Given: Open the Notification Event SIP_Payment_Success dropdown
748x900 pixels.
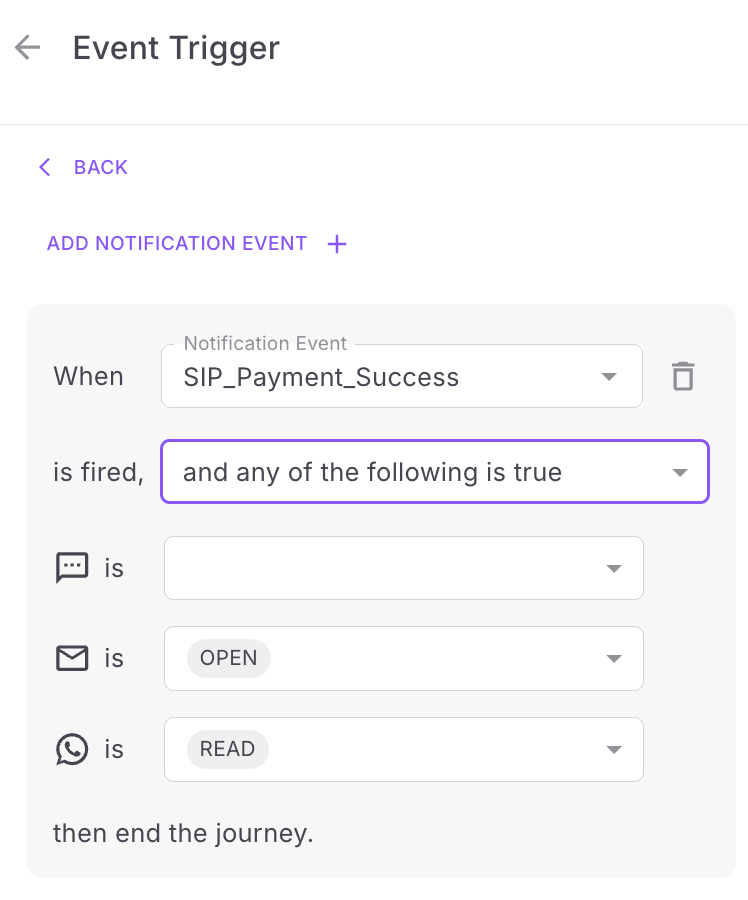Looking at the screenshot, I should tap(402, 377).
